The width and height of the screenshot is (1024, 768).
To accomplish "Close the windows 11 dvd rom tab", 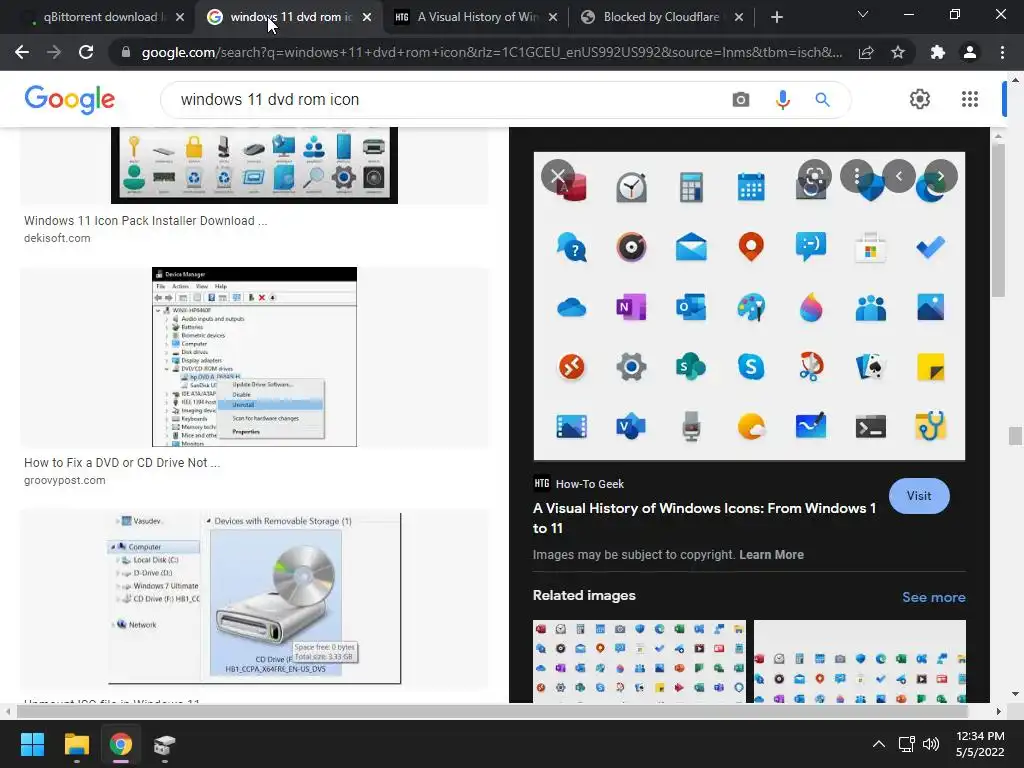I will (367, 17).
